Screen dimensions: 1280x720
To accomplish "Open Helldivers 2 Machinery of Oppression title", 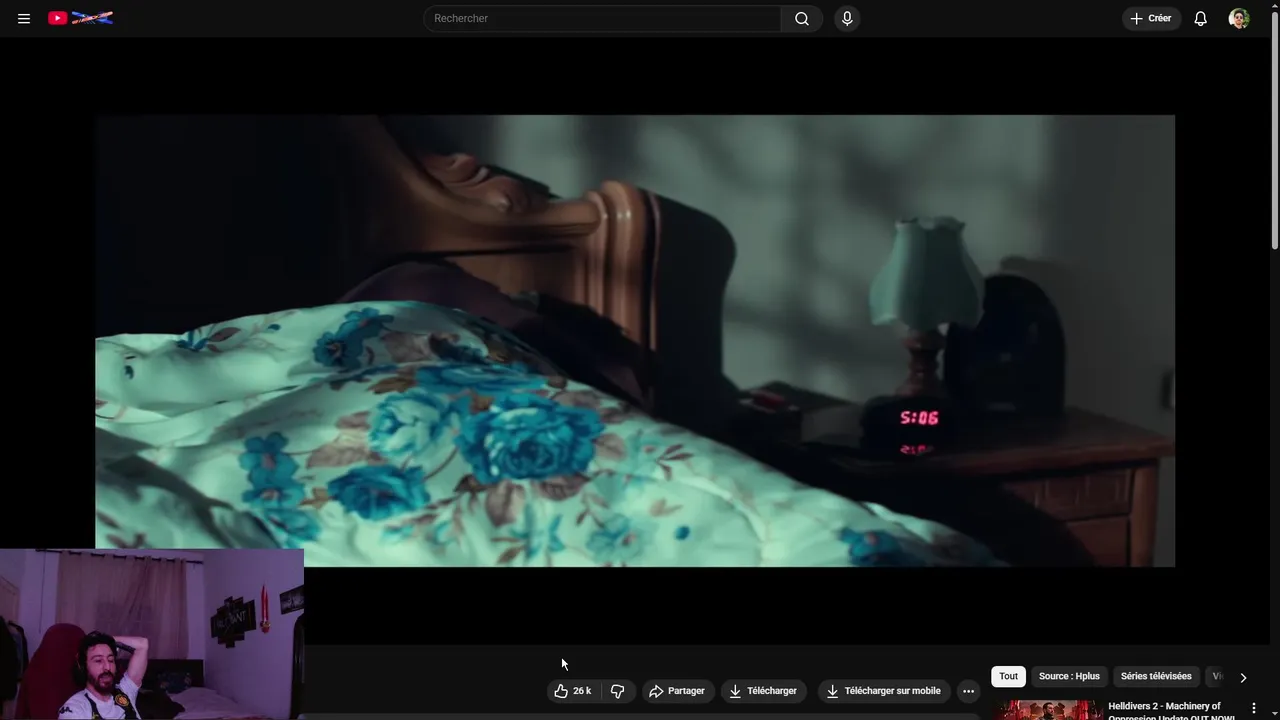I will [x=1172, y=711].
